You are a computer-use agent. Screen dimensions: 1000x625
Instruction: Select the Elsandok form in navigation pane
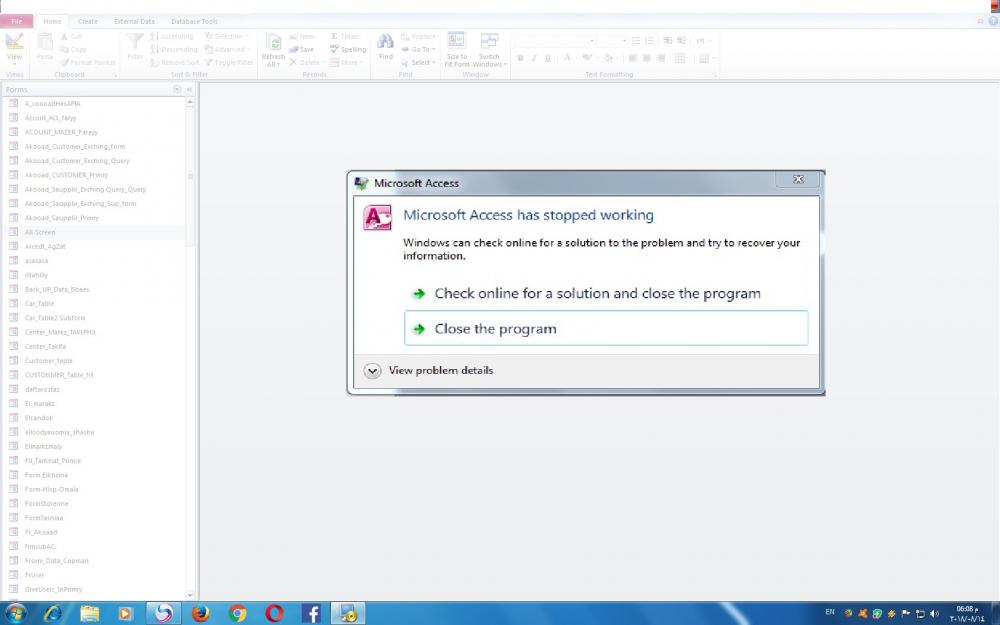94,418
